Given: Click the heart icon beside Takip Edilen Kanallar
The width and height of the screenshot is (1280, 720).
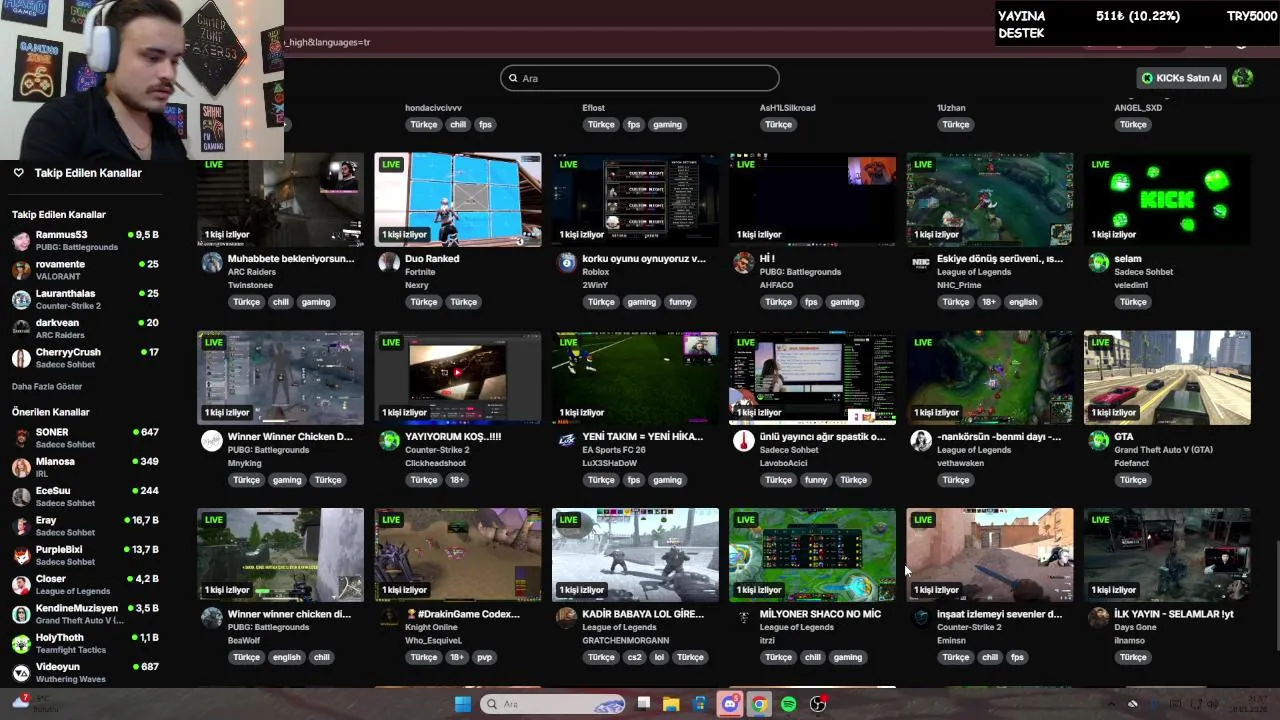Looking at the screenshot, I should [18, 173].
